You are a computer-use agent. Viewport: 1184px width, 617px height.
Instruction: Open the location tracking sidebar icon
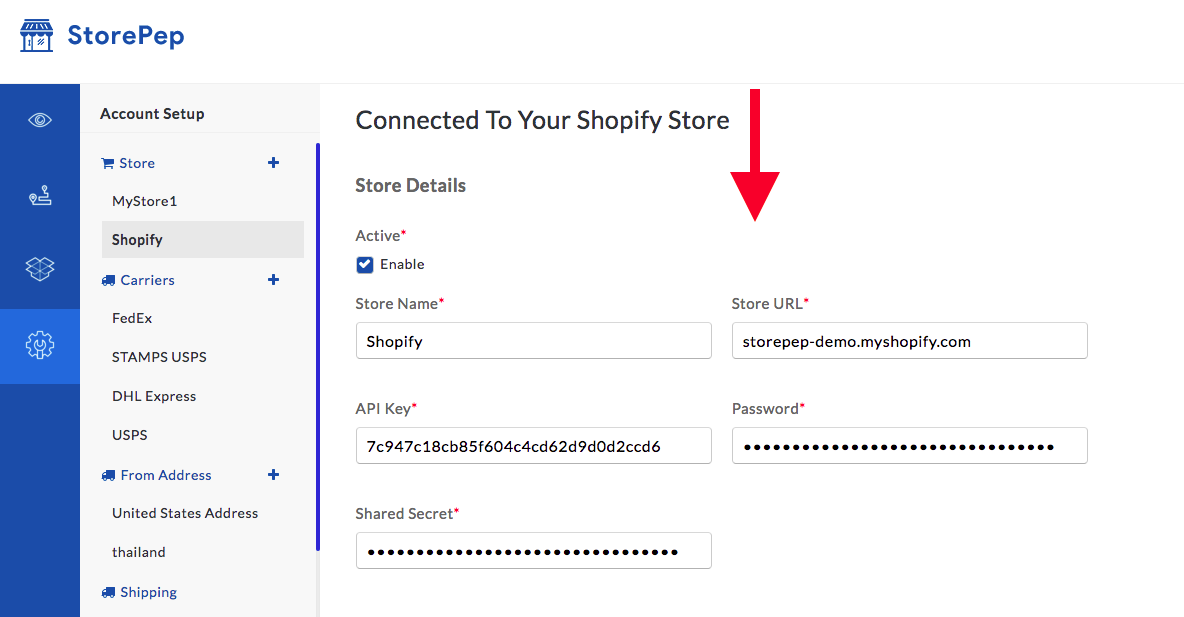coord(40,196)
